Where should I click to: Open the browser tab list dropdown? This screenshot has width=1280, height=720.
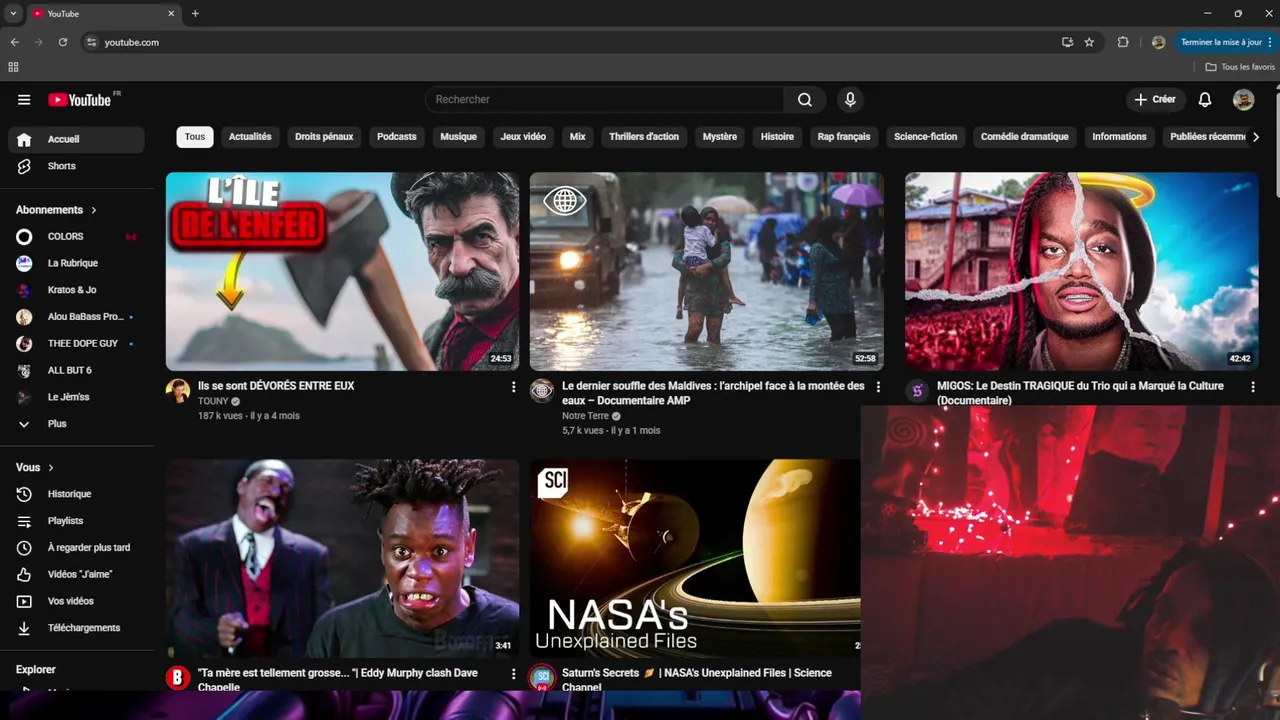(x=13, y=14)
